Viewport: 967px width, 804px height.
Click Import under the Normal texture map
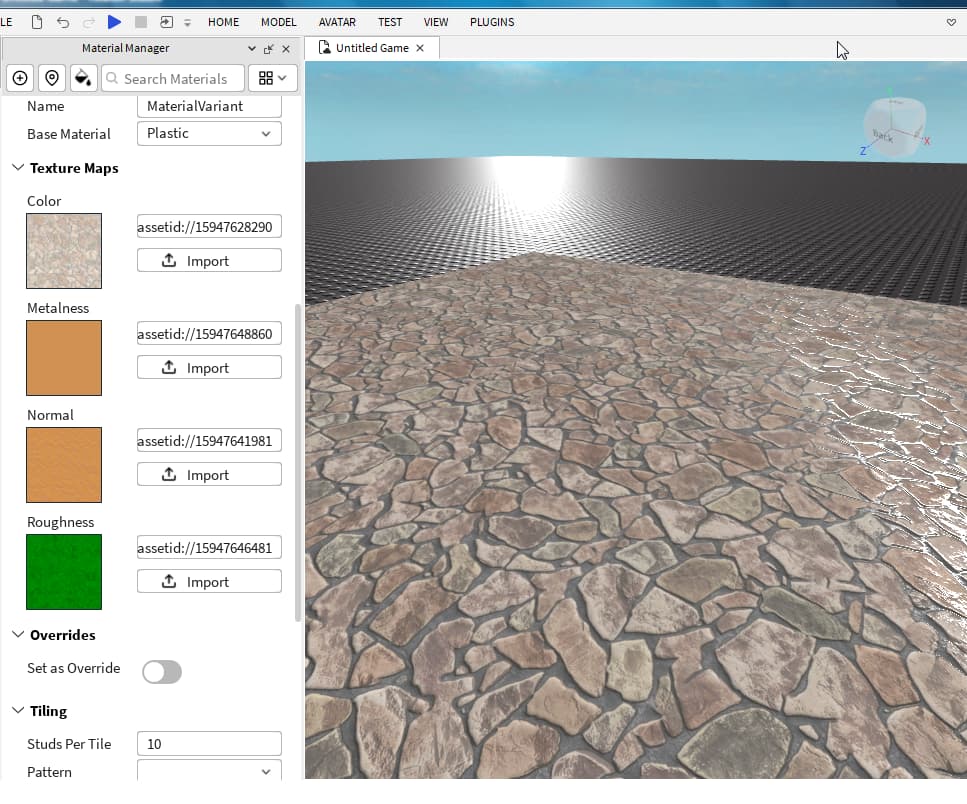[208, 474]
